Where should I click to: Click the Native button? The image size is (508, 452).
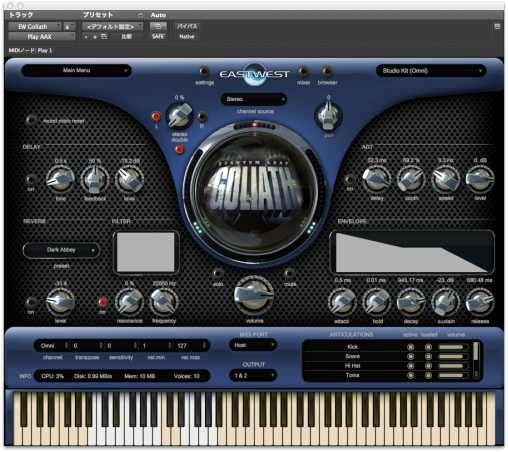coord(187,37)
